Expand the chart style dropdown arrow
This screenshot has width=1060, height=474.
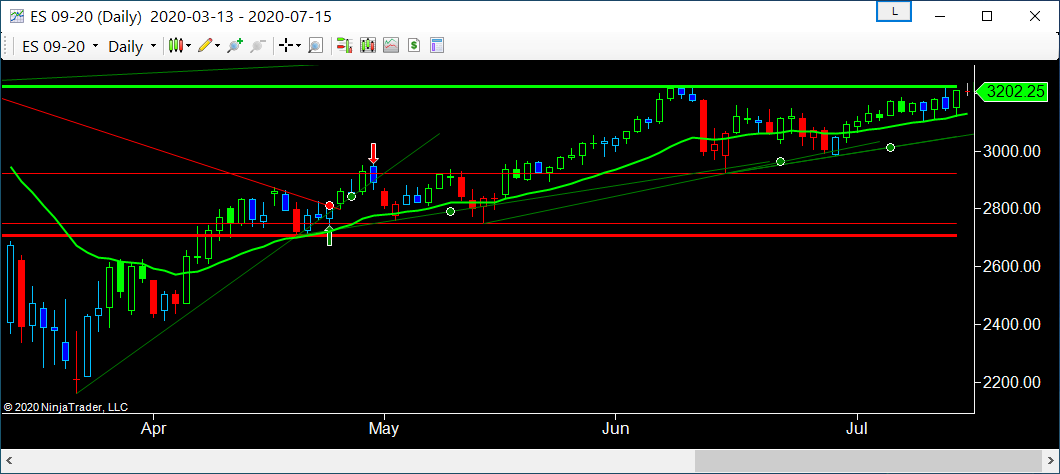[189, 46]
